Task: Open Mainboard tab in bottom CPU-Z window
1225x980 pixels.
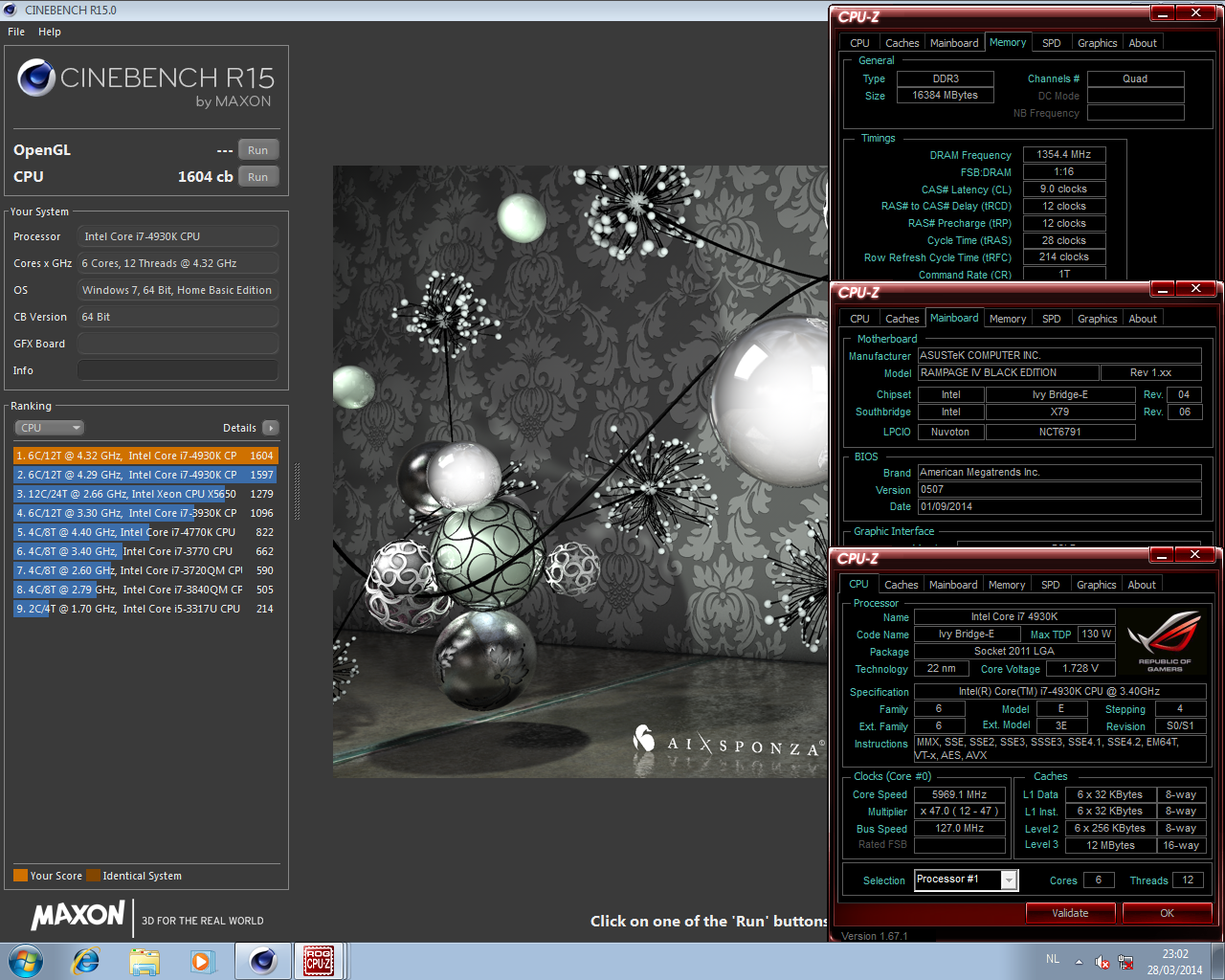Action: [953, 585]
